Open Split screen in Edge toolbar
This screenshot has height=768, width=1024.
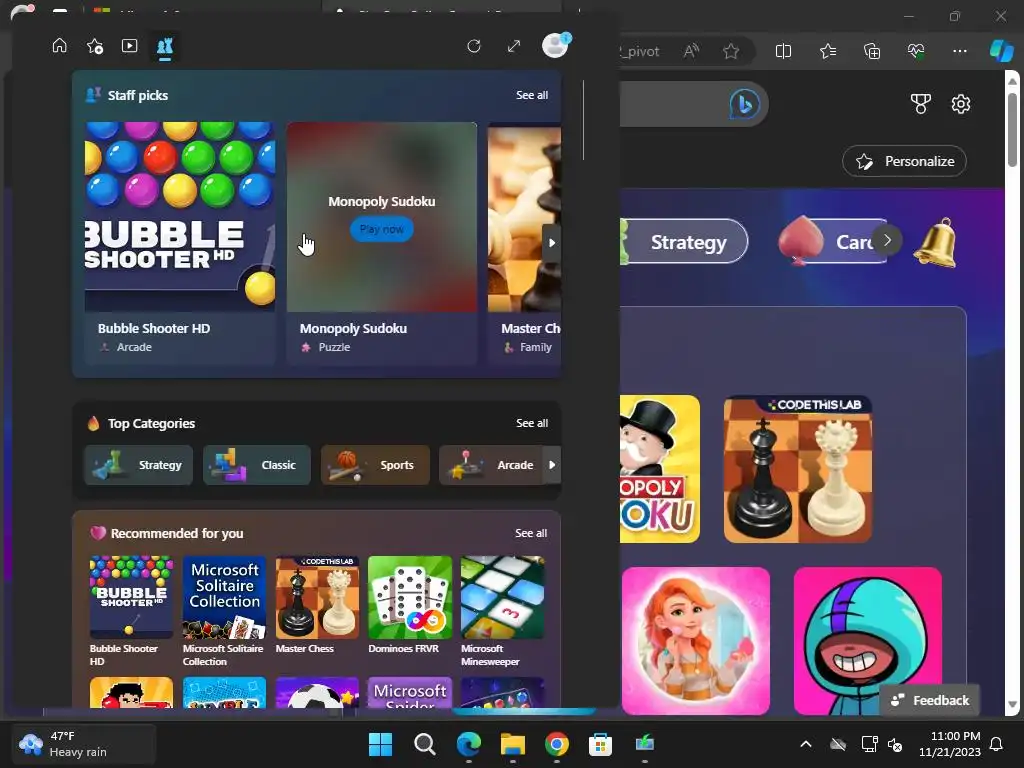[x=783, y=51]
